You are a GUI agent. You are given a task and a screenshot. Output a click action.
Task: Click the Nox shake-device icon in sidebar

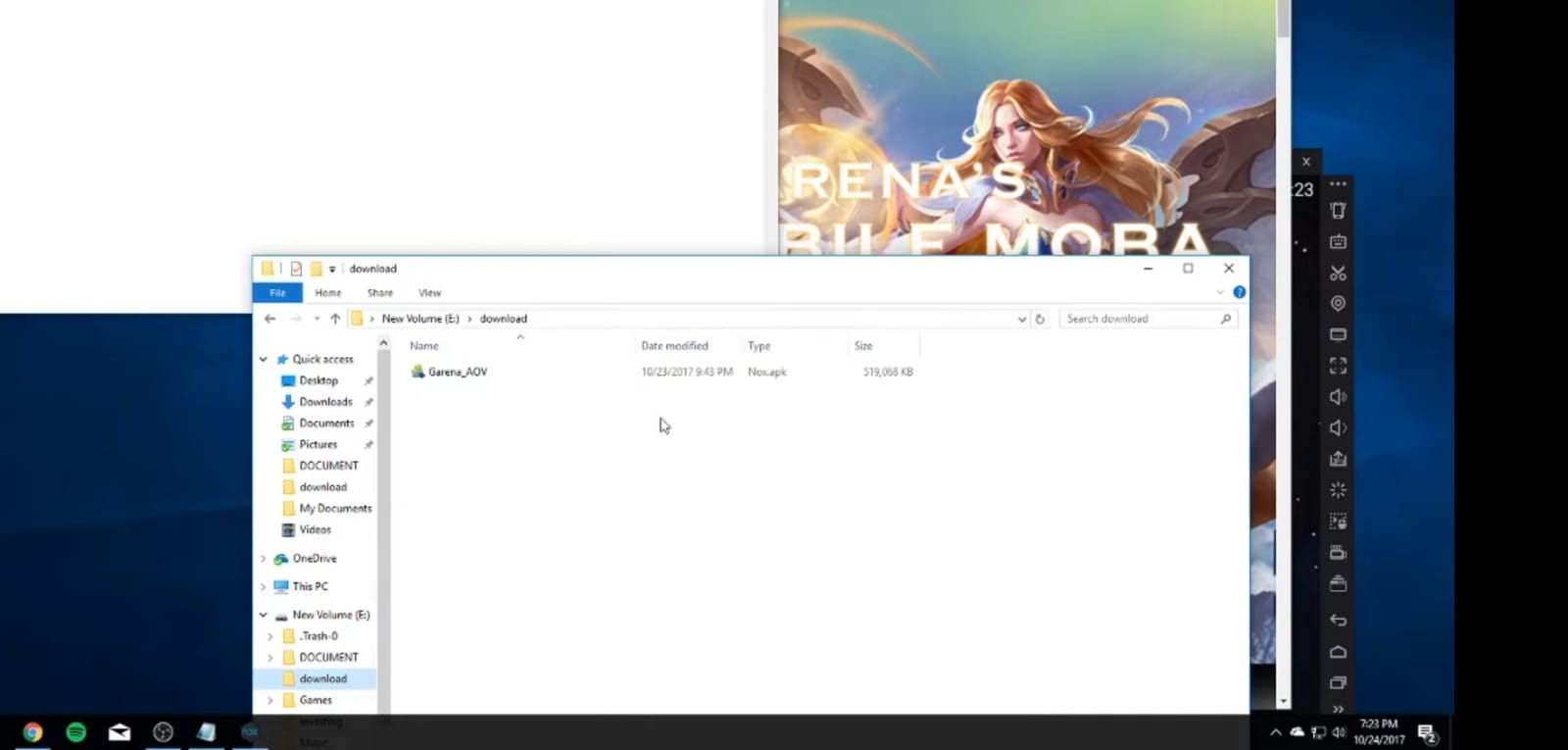tap(1338, 211)
